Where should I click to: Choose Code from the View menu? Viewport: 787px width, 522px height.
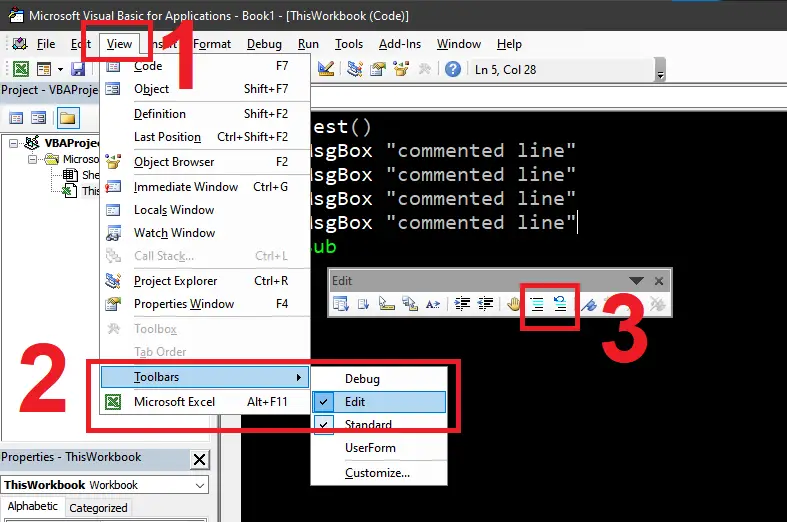pyautogui.click(x=206, y=66)
